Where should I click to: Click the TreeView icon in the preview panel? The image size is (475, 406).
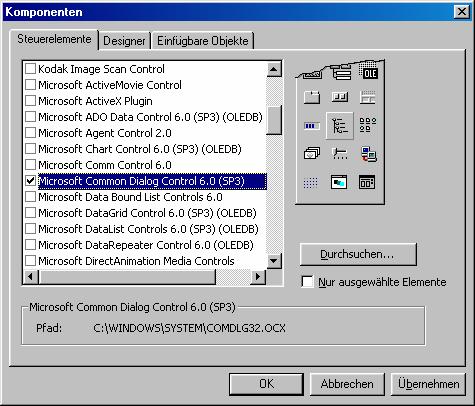tap(340, 126)
